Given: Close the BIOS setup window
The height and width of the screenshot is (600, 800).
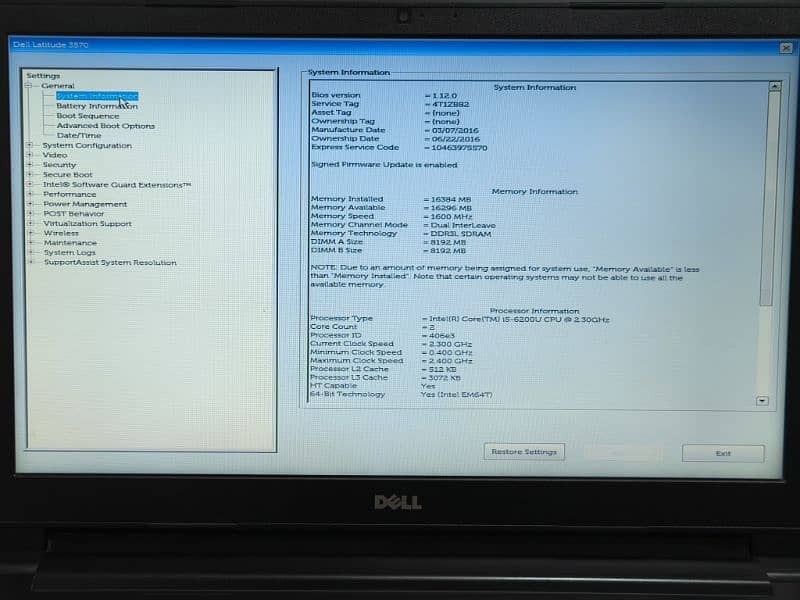Looking at the screenshot, I should click(785, 48).
